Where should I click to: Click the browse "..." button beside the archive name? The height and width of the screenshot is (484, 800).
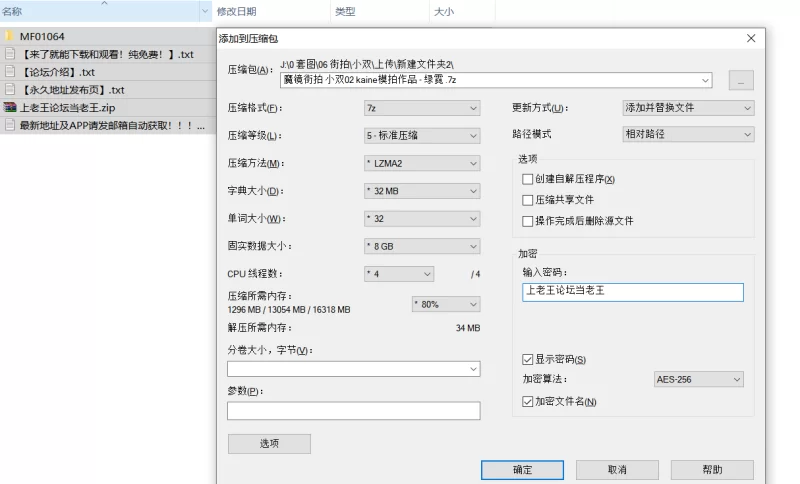tap(741, 81)
